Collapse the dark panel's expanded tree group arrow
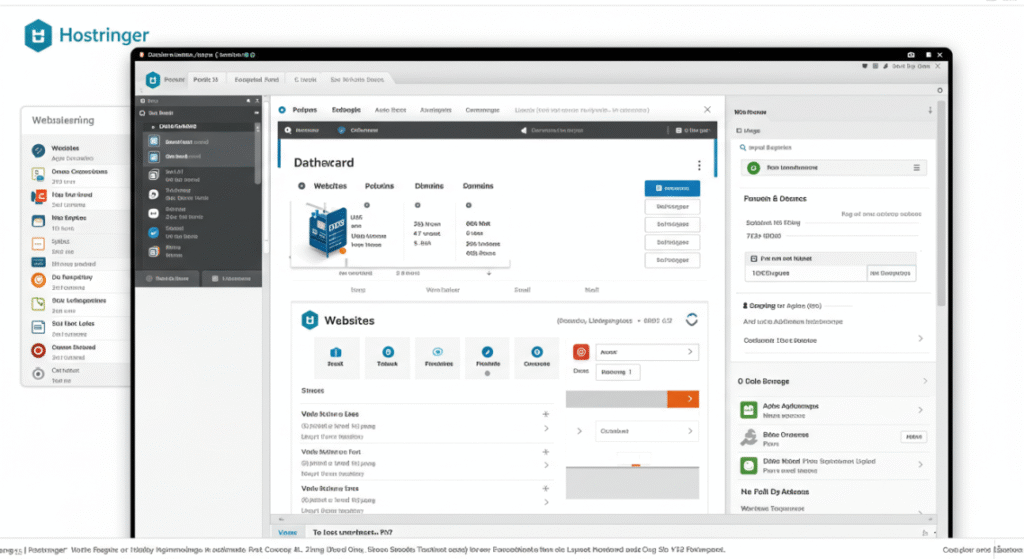The height and width of the screenshot is (559, 1024). 153,127
